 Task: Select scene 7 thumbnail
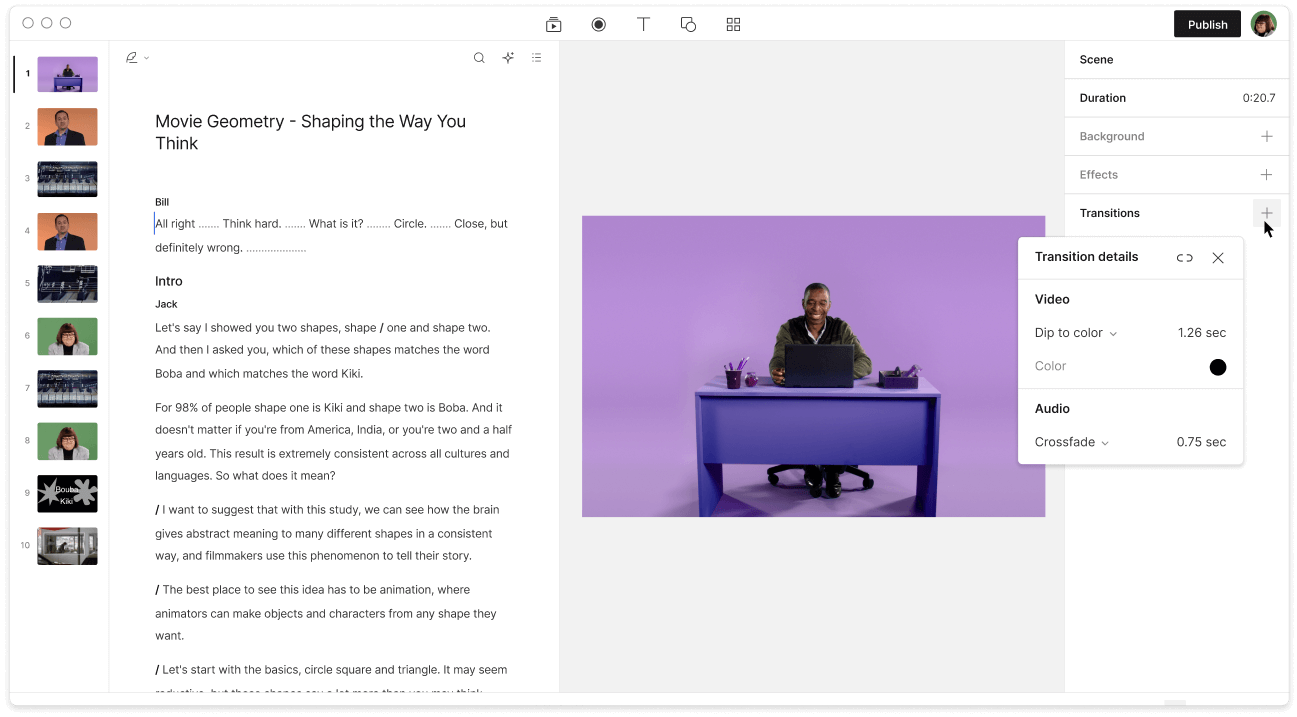[68, 389]
